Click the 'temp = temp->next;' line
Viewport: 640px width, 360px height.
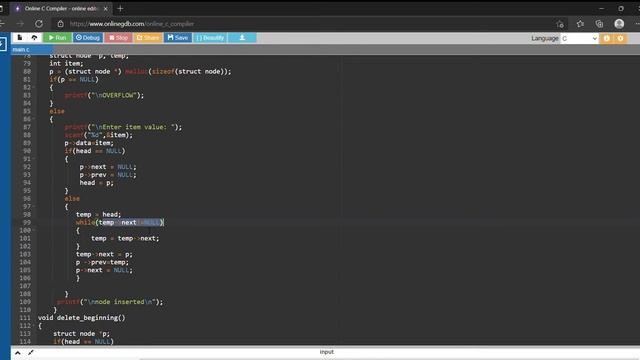coord(125,238)
